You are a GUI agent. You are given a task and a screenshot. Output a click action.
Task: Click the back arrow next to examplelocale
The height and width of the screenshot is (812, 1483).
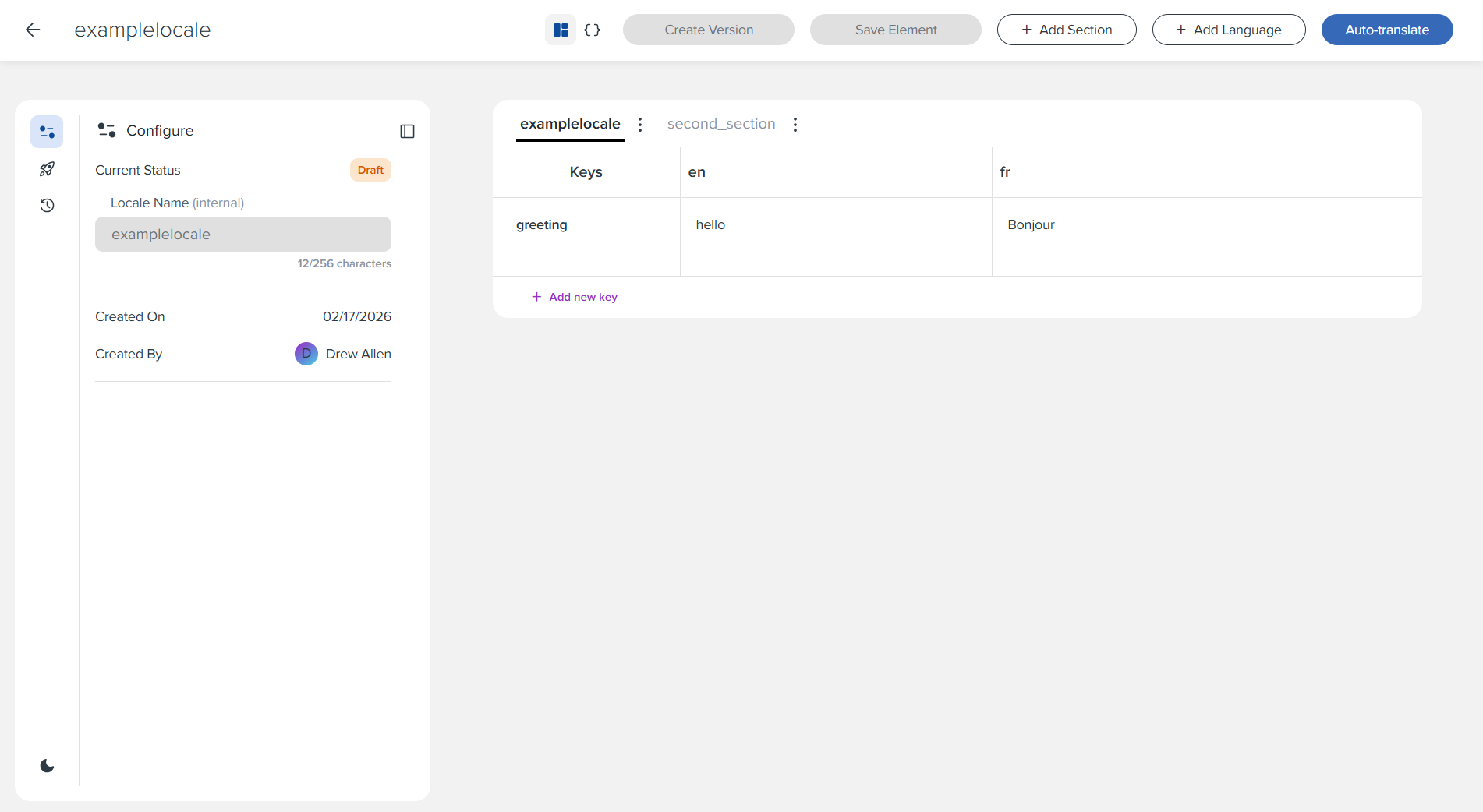point(33,30)
